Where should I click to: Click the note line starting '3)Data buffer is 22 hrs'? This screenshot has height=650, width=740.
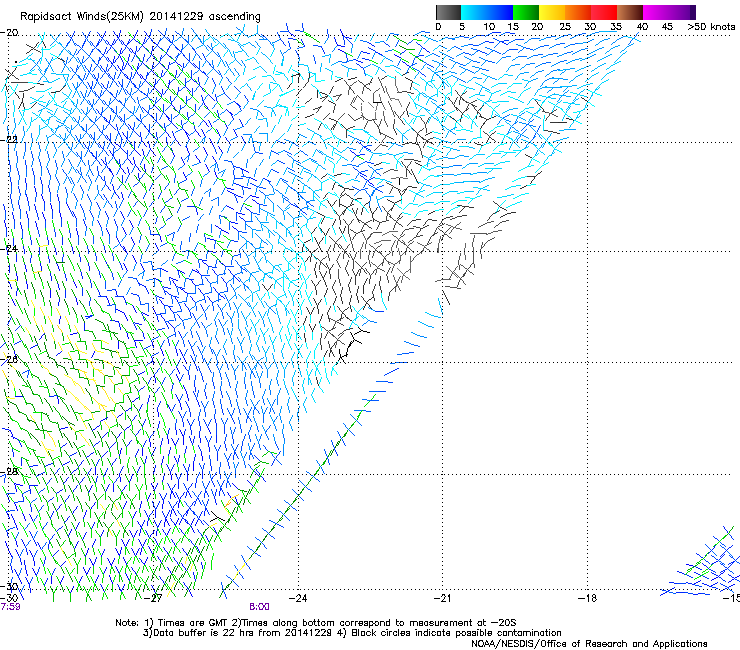[x=352, y=633]
